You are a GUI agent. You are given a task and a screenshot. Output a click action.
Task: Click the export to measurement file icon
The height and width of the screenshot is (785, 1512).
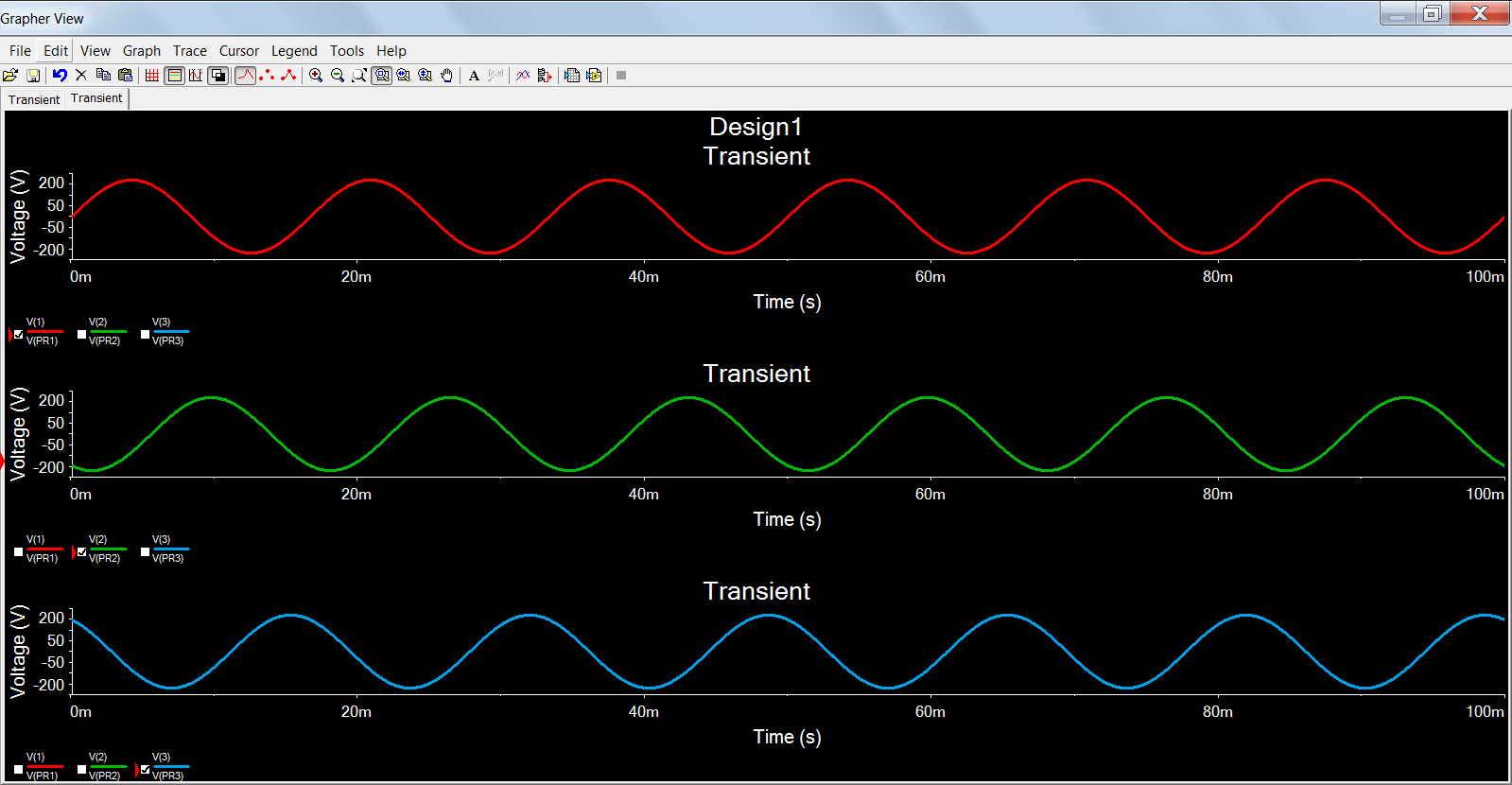click(594, 76)
